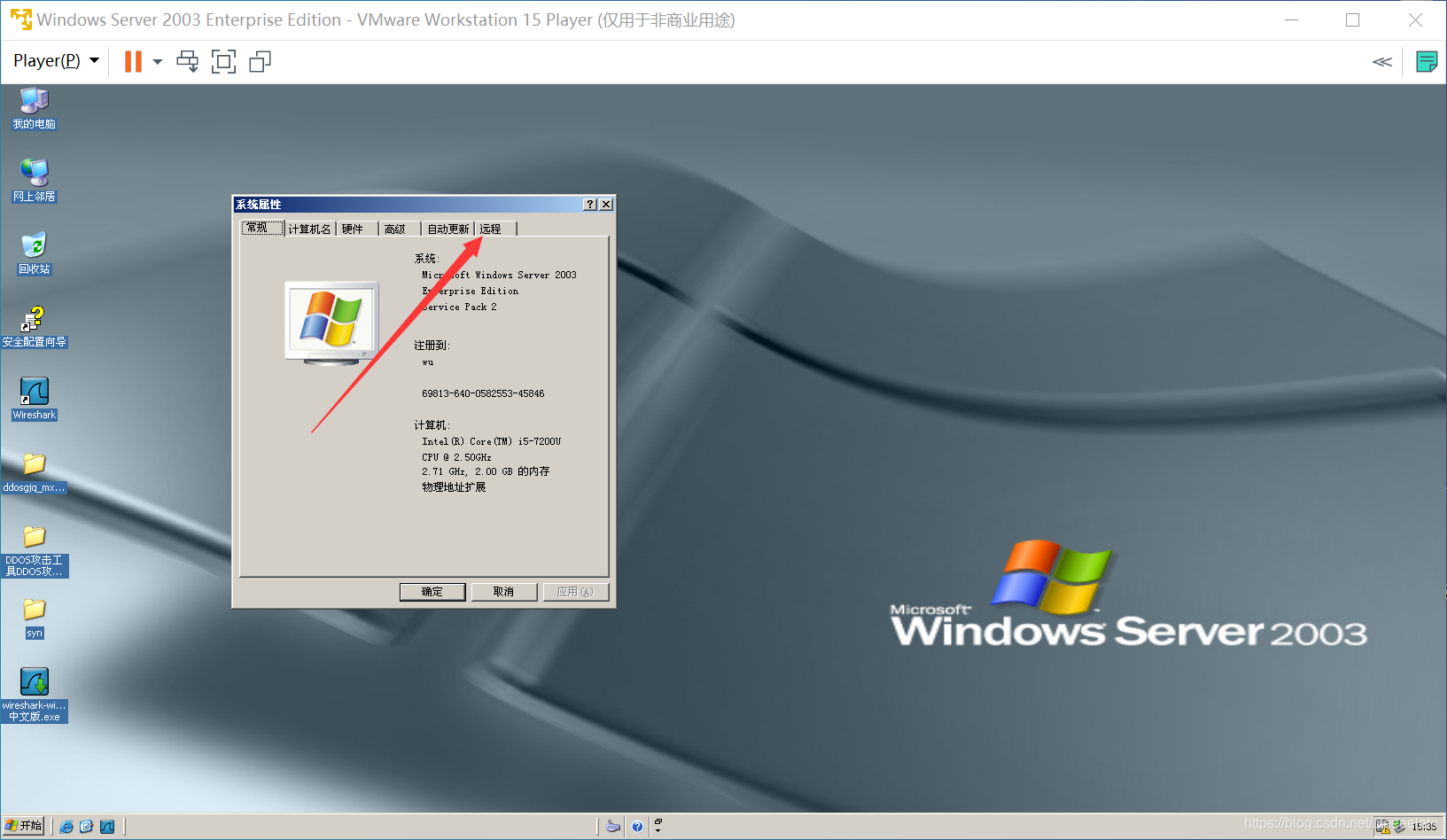Open the Player(P) menu

click(56, 60)
